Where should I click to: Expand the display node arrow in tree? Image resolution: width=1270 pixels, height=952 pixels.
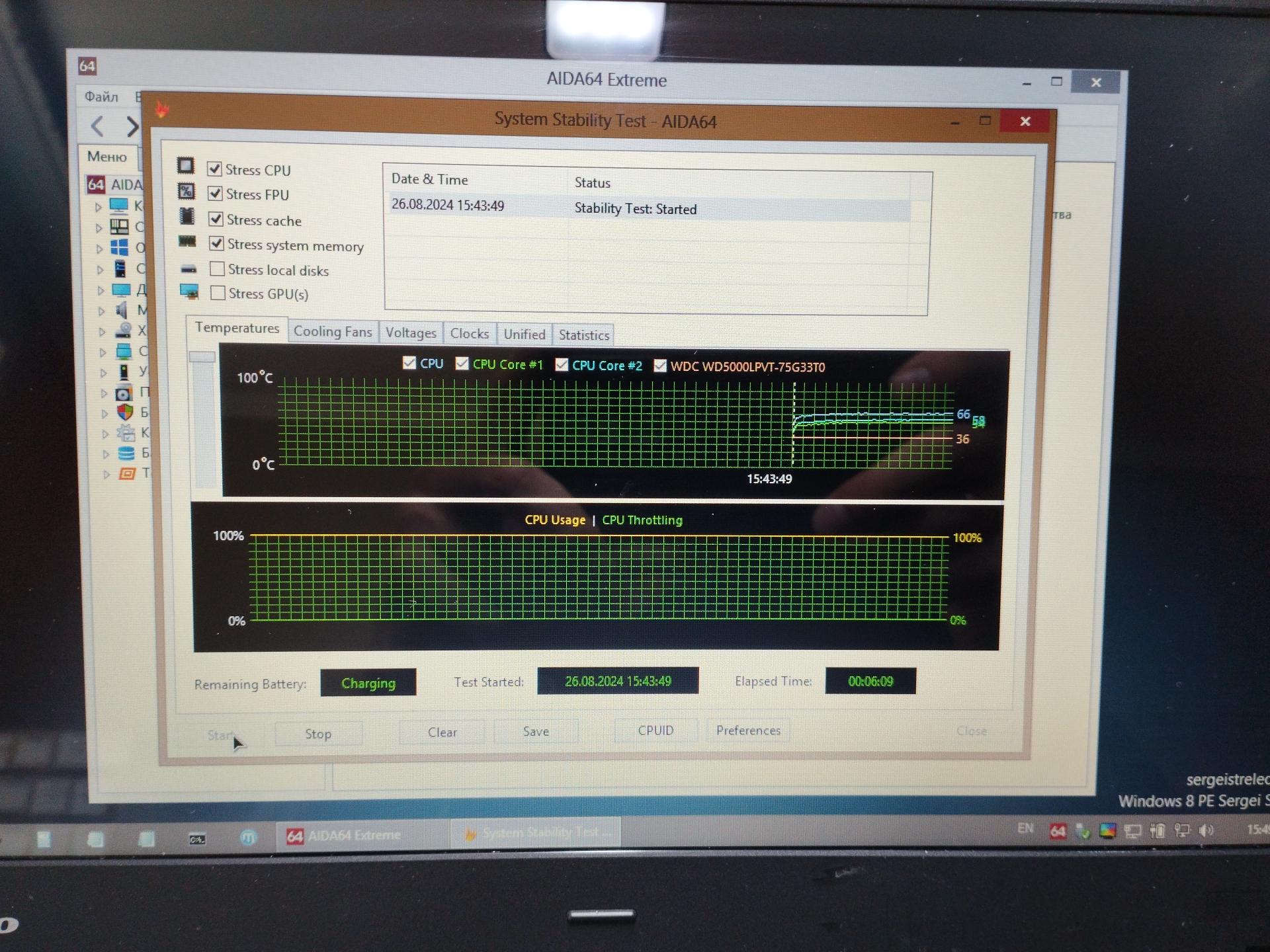tap(101, 290)
